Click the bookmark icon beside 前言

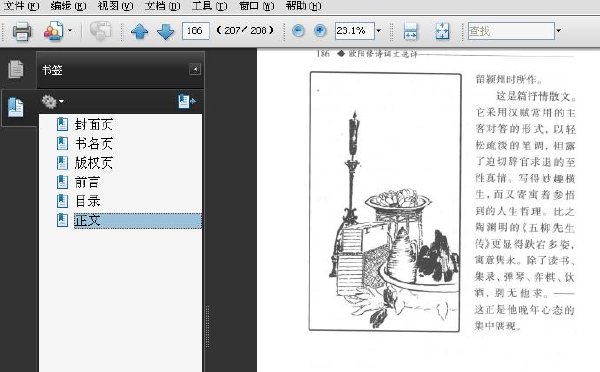pos(62,182)
